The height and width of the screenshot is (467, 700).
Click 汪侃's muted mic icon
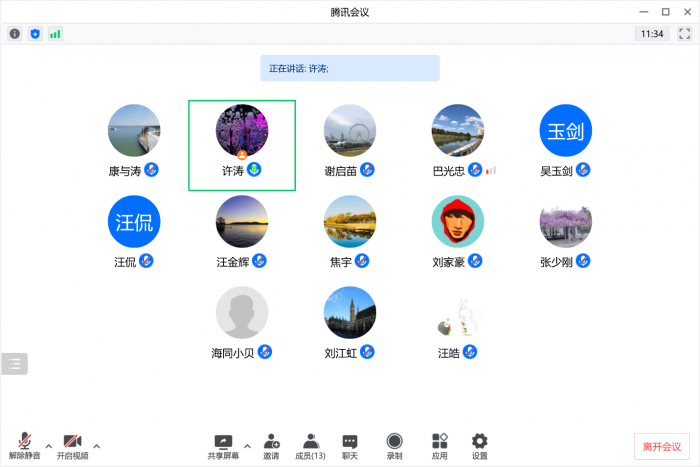click(x=146, y=261)
